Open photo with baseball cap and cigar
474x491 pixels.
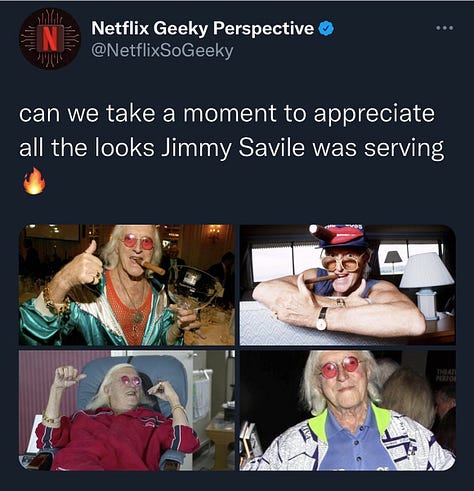click(347, 285)
